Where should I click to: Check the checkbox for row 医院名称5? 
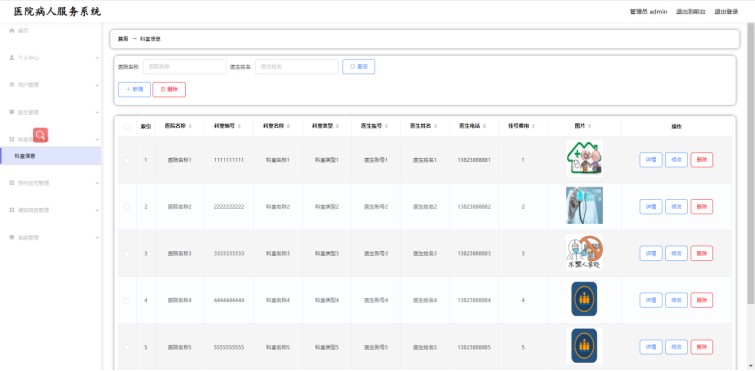(x=127, y=347)
